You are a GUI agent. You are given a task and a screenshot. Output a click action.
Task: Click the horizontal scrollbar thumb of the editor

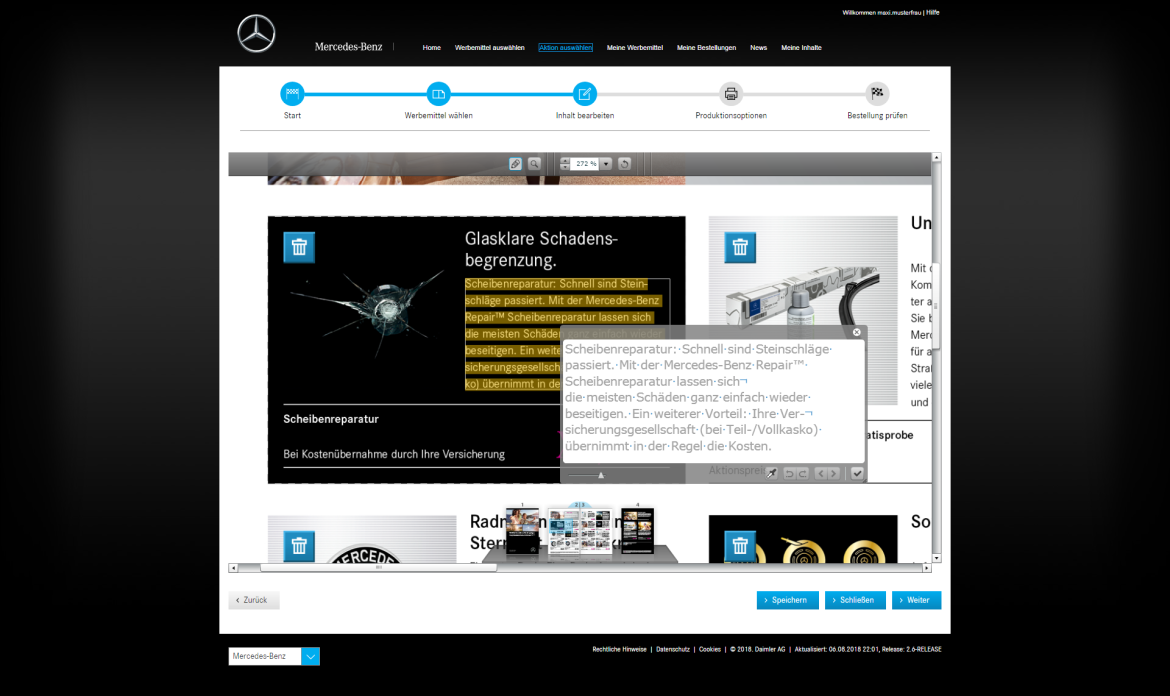378,568
